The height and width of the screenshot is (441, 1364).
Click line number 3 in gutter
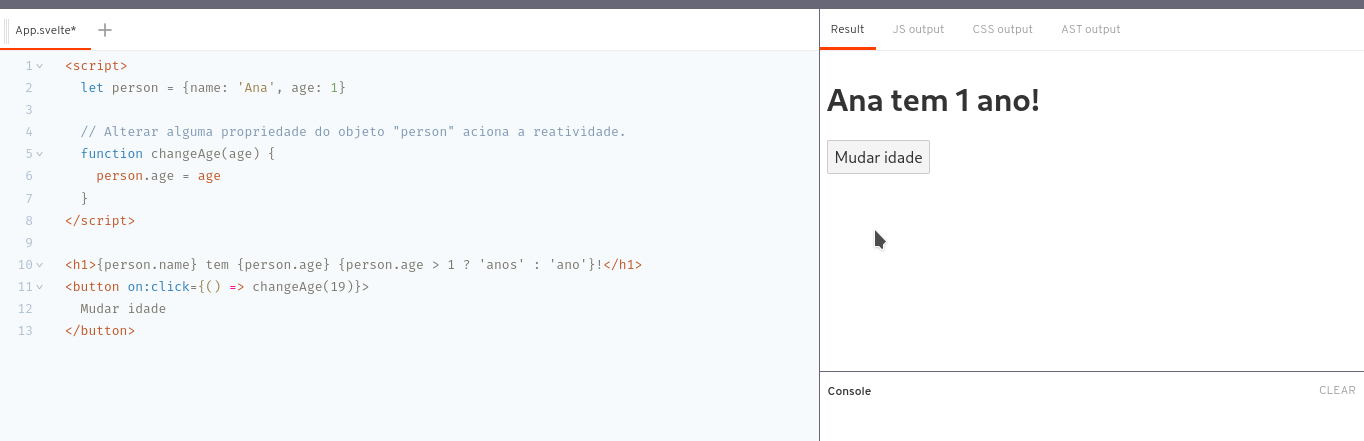coord(29,110)
